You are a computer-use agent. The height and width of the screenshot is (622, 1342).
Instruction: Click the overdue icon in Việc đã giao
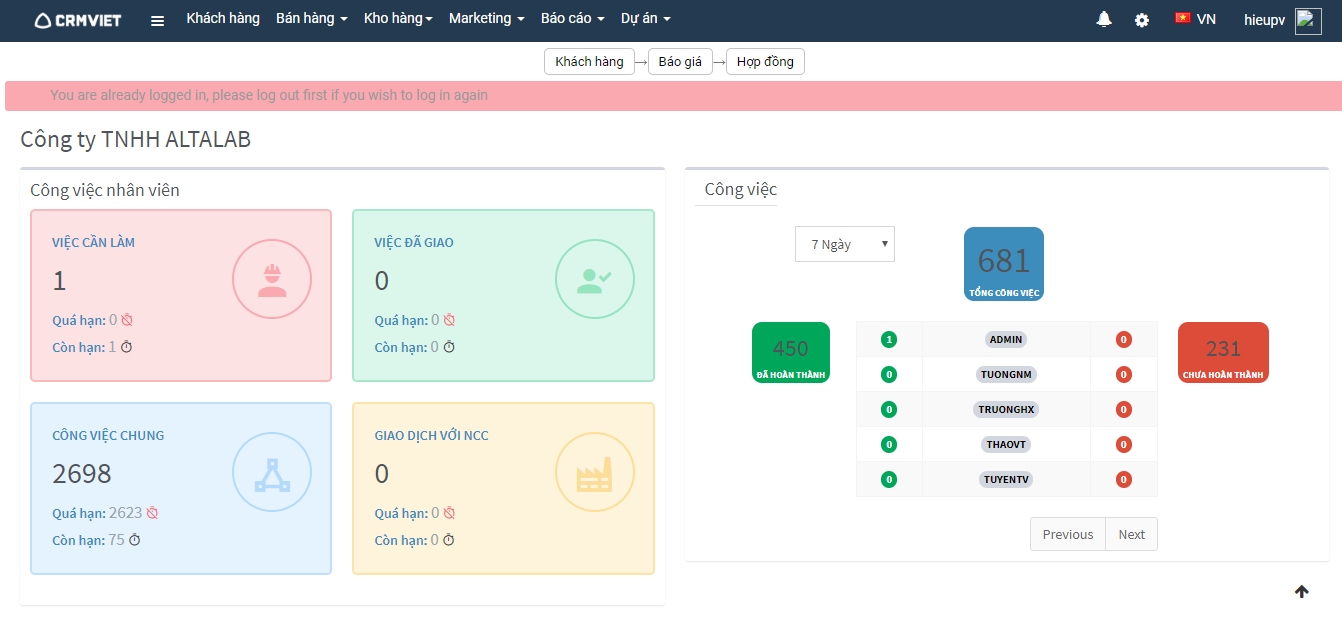tap(449, 320)
